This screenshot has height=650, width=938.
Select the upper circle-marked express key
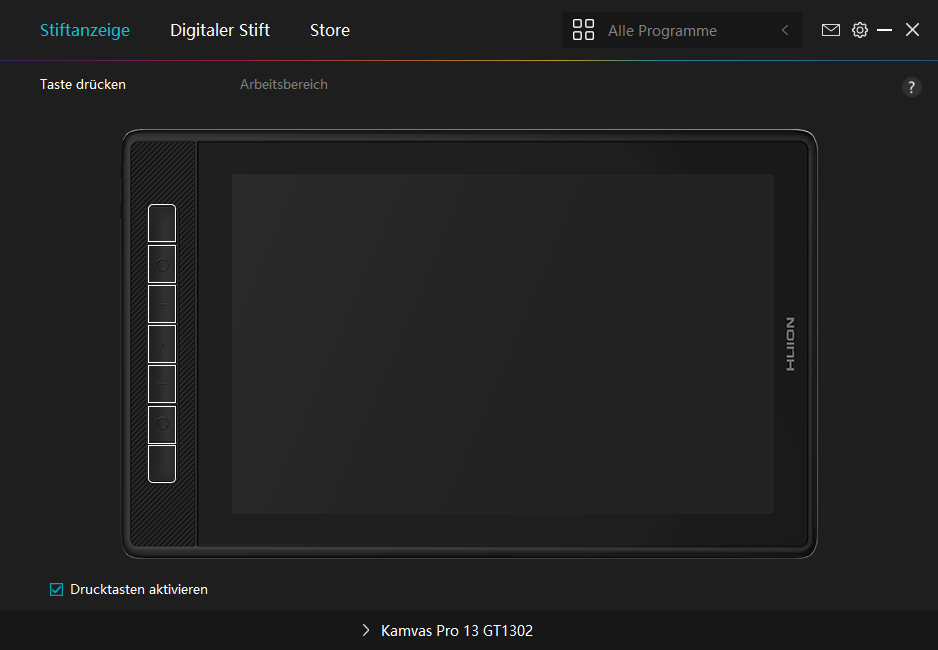pyautogui.click(x=162, y=264)
